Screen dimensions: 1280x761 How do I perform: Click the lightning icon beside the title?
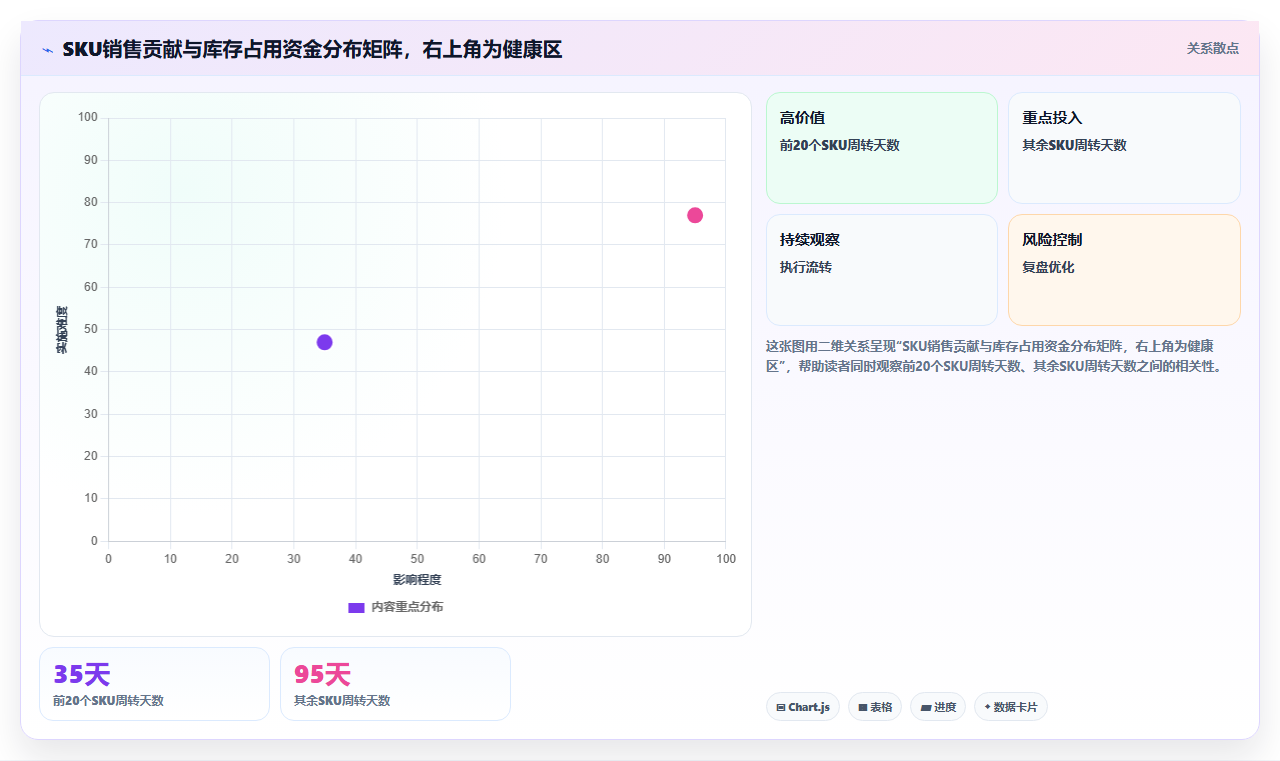tap(47, 50)
